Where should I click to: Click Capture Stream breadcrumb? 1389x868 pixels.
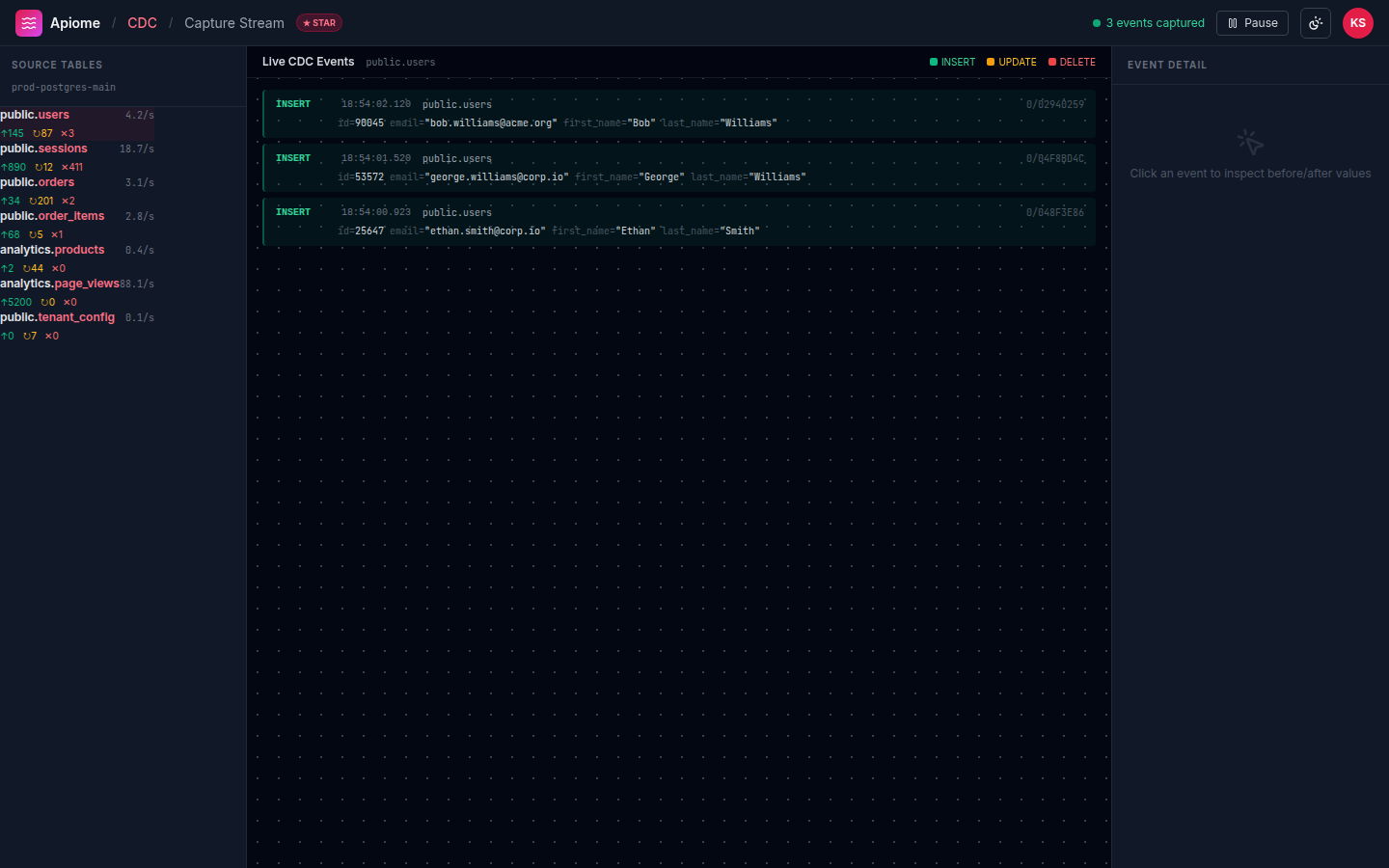click(234, 23)
